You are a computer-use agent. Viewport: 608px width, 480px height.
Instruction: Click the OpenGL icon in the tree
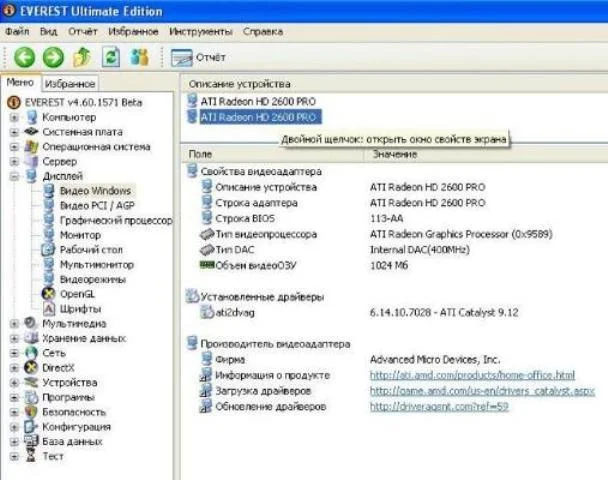click(48, 294)
